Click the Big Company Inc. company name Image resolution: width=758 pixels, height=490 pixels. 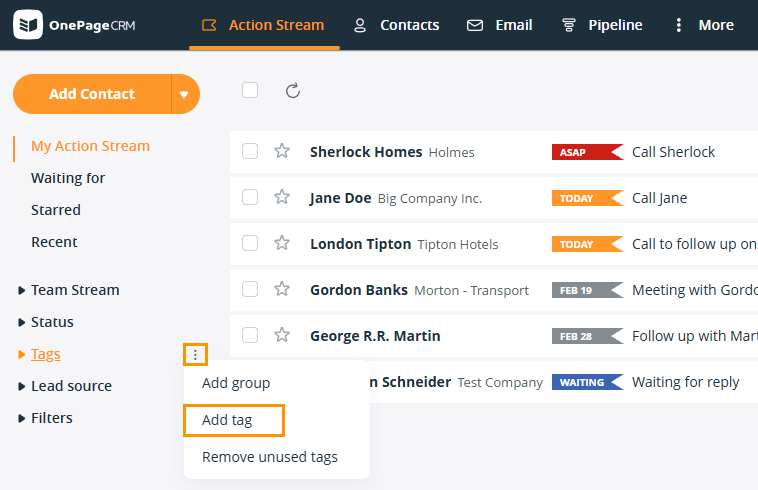coord(430,199)
